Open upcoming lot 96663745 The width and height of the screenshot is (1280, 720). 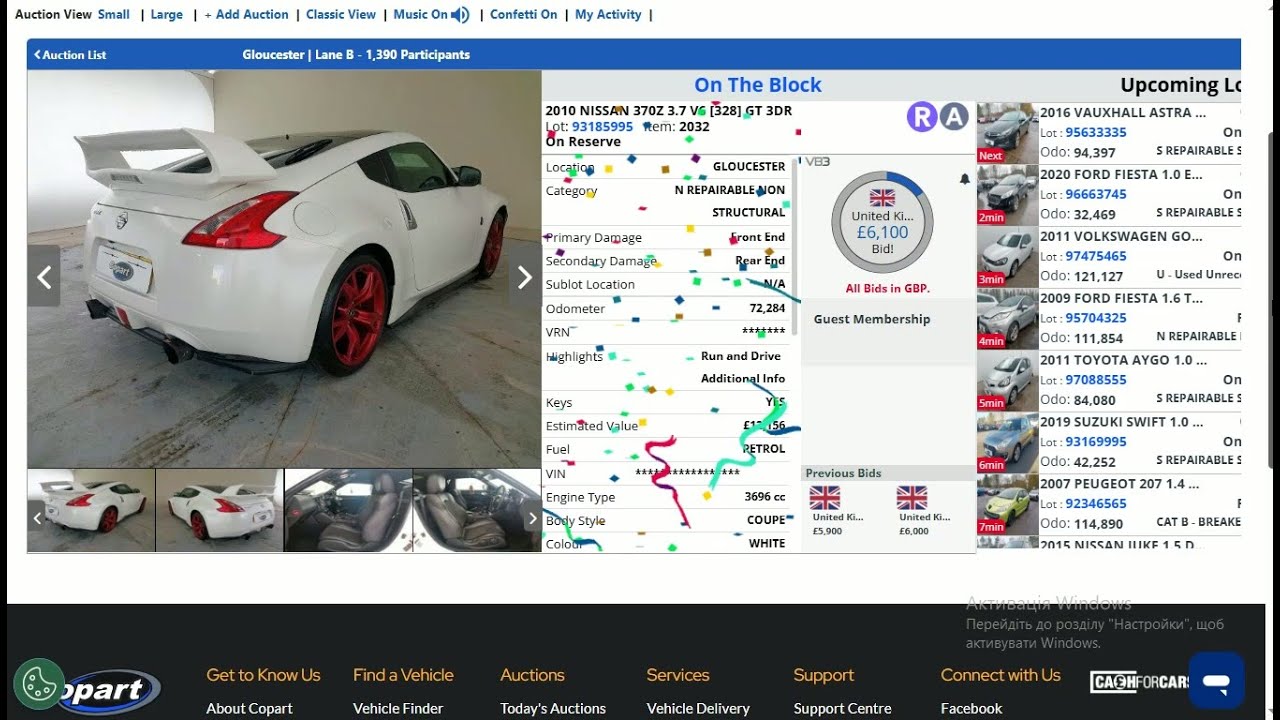1096,194
